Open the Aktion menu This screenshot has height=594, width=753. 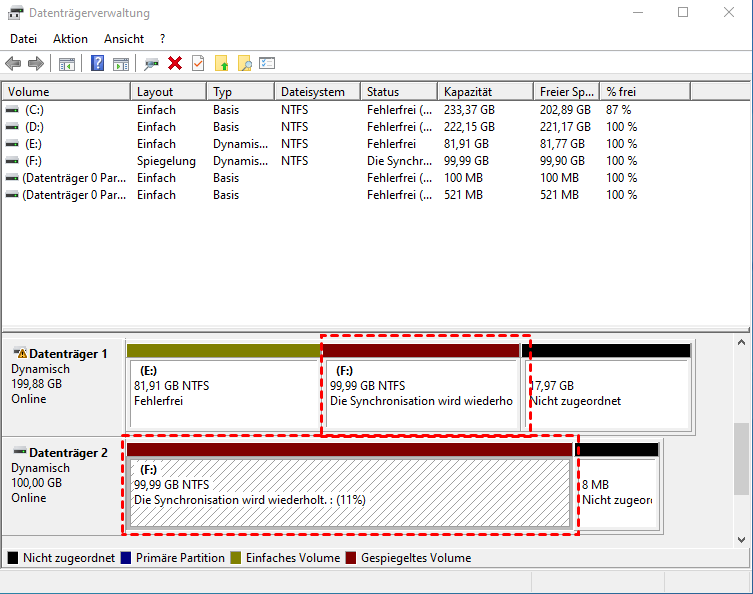(70, 39)
